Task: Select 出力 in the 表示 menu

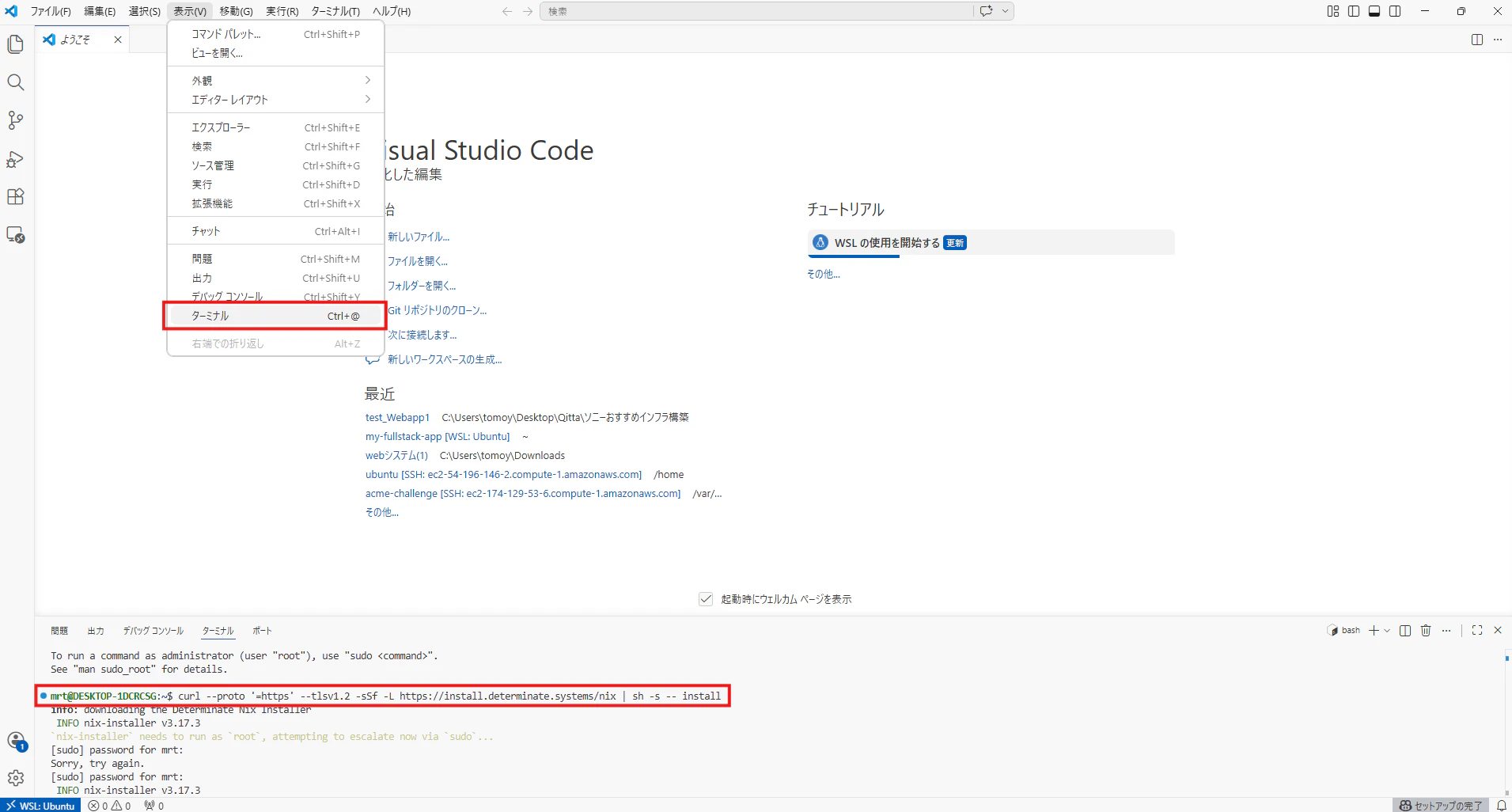Action: [275, 278]
